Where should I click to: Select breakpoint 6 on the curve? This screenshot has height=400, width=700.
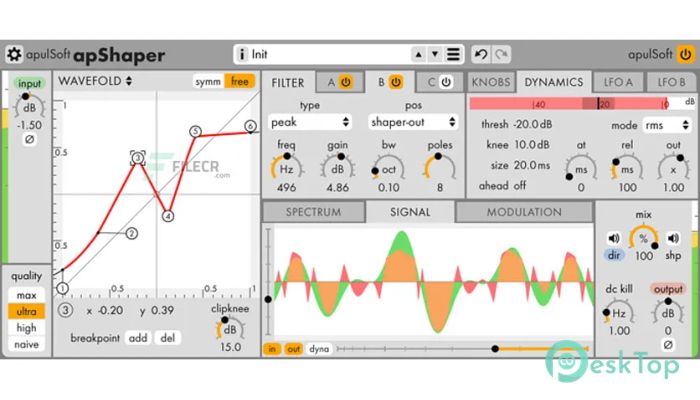(x=251, y=126)
